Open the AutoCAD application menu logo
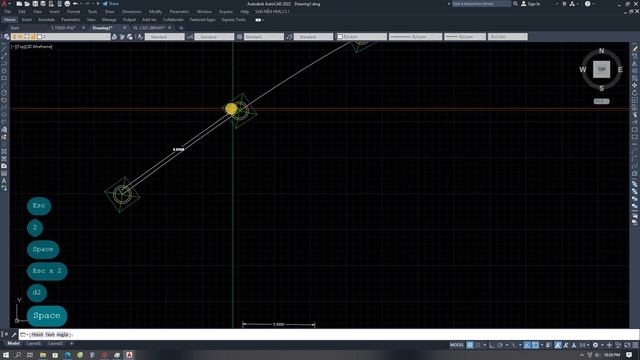Screen dimensions: 640x360 pyautogui.click(x=5, y=4)
